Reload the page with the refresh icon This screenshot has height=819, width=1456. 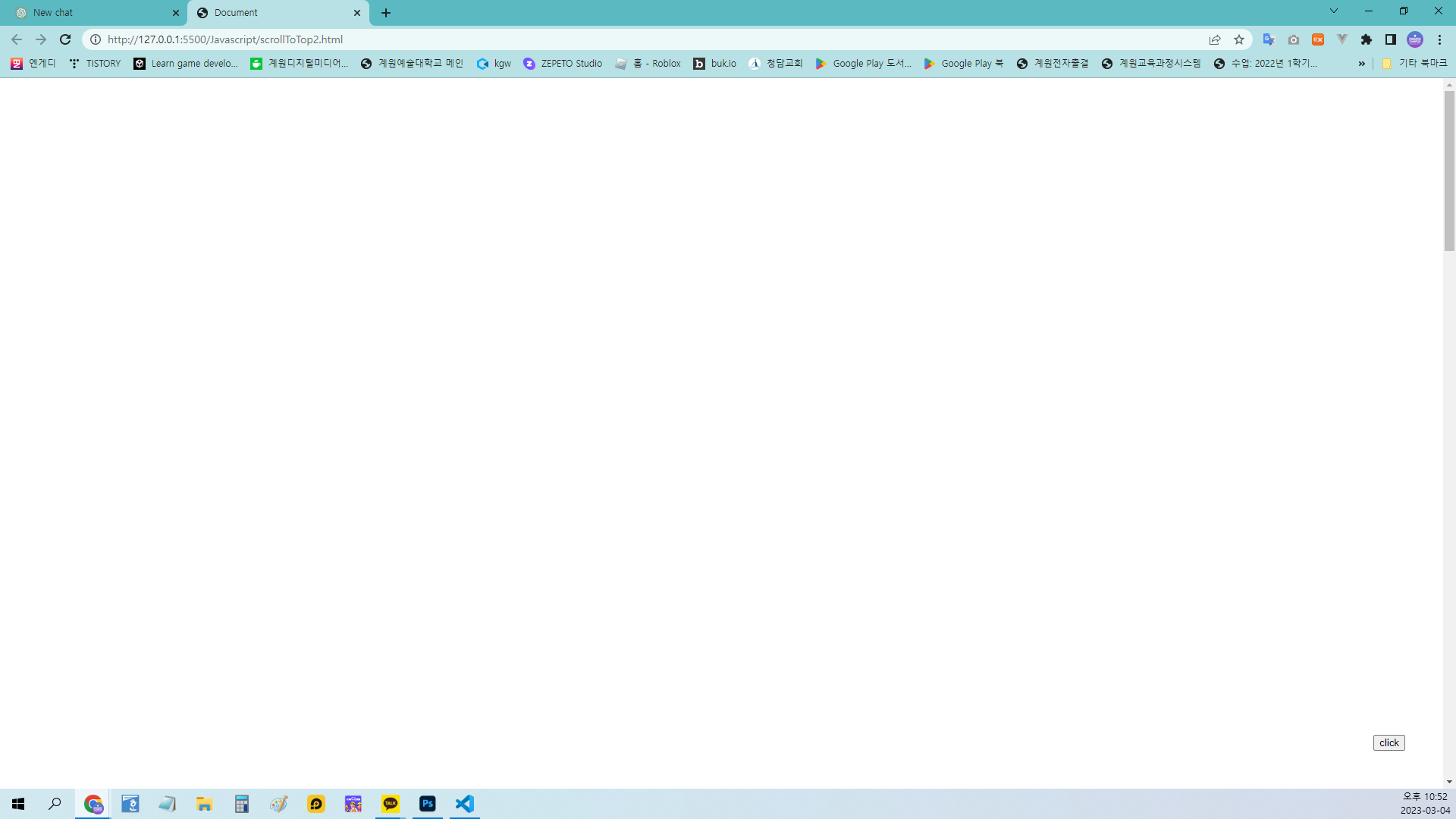click(65, 39)
